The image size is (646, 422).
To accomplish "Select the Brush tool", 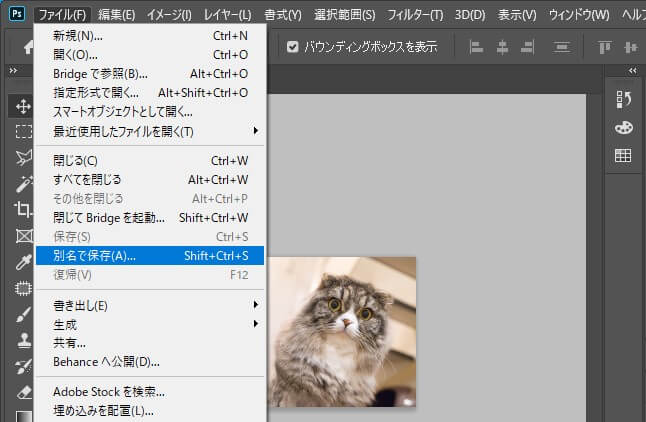I will [23, 314].
